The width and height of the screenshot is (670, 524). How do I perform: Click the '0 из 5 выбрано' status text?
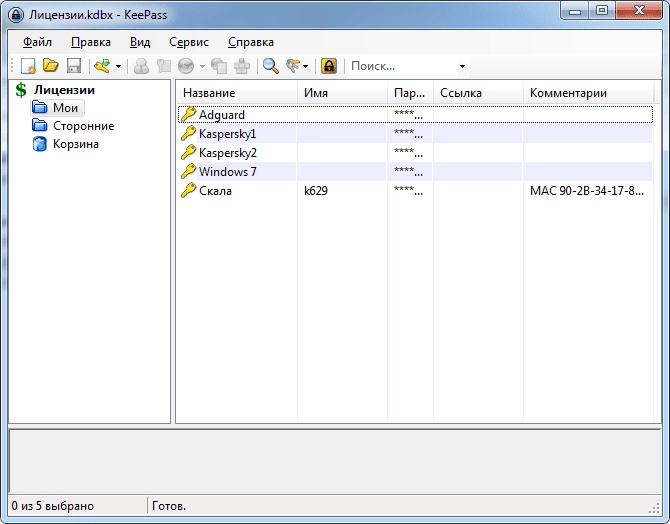click(53, 506)
